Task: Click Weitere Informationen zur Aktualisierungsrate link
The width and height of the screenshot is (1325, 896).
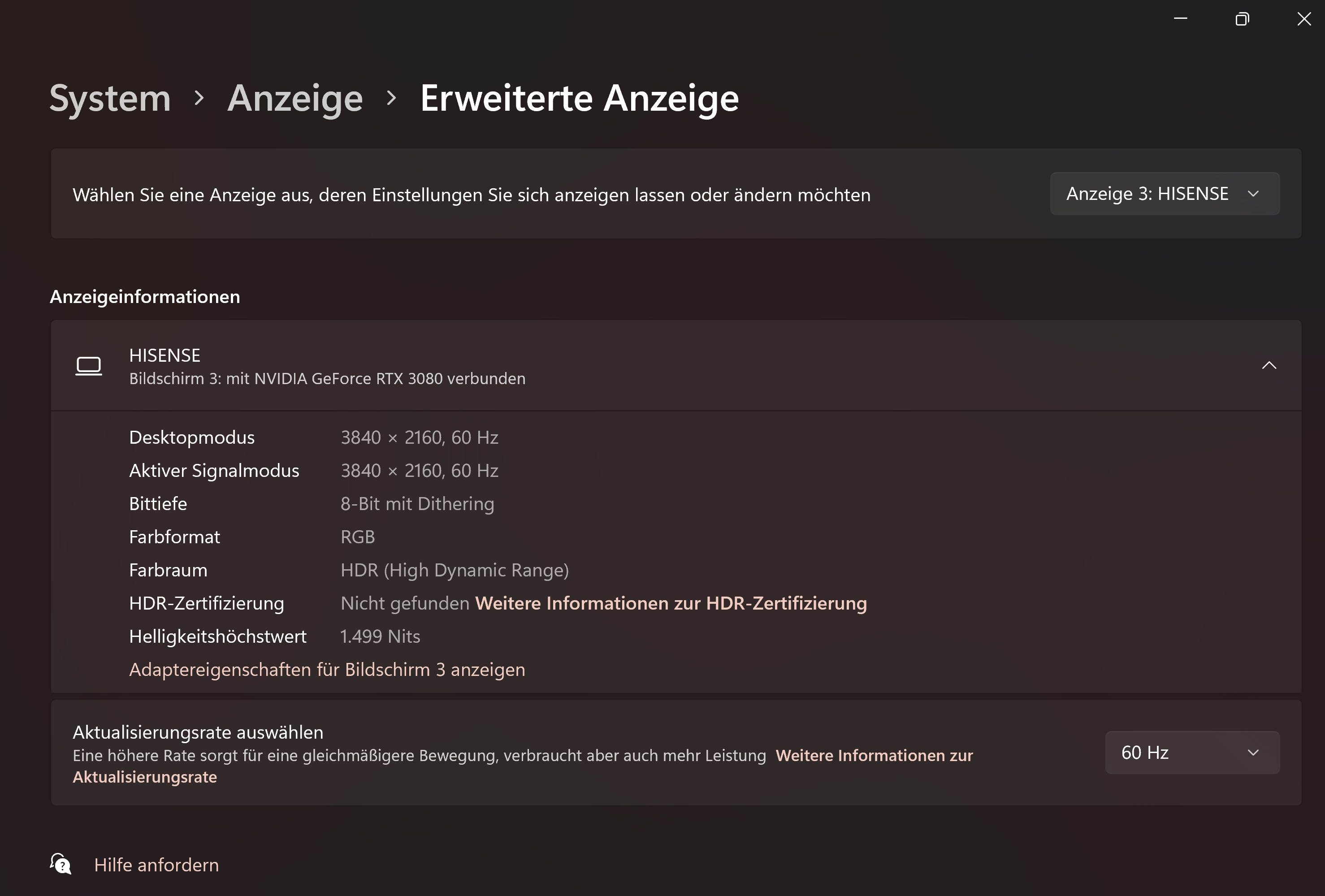Action: [x=874, y=756]
